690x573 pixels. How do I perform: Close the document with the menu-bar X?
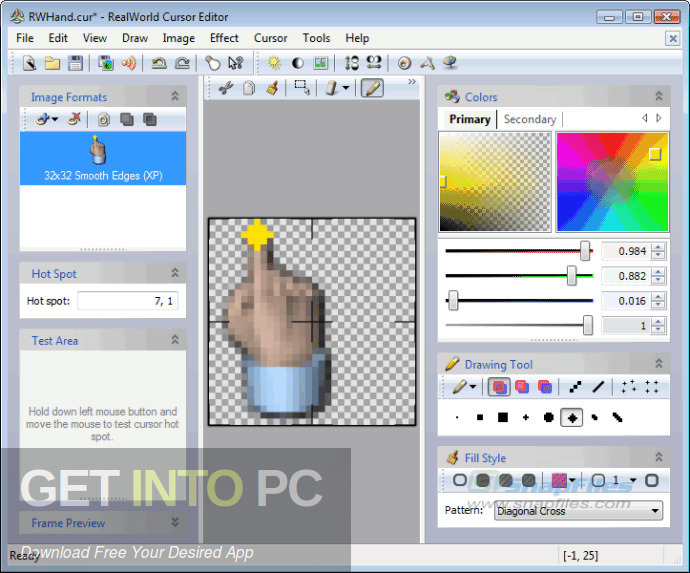pos(673,39)
